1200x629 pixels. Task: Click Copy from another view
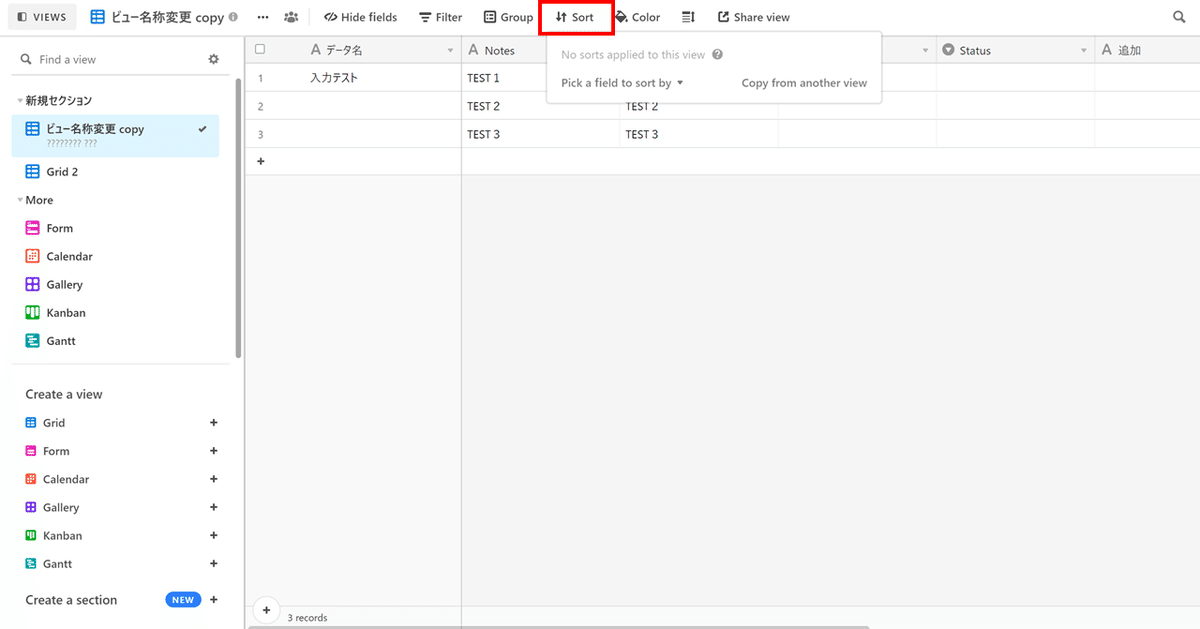804,83
